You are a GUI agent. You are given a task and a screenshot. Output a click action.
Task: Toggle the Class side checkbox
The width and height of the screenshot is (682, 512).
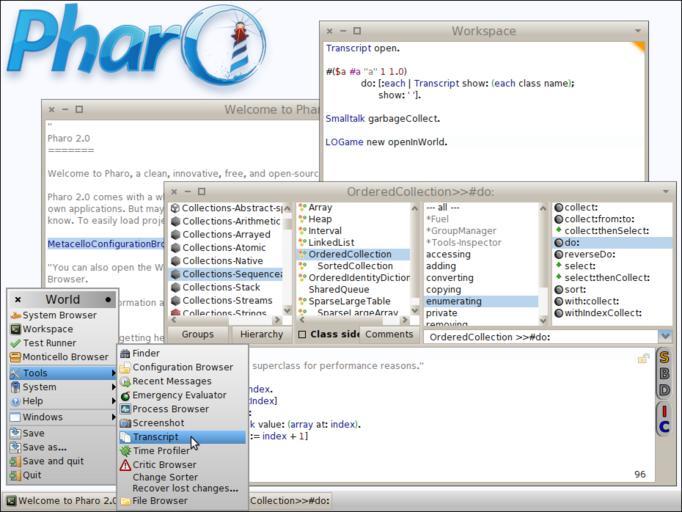click(303, 335)
